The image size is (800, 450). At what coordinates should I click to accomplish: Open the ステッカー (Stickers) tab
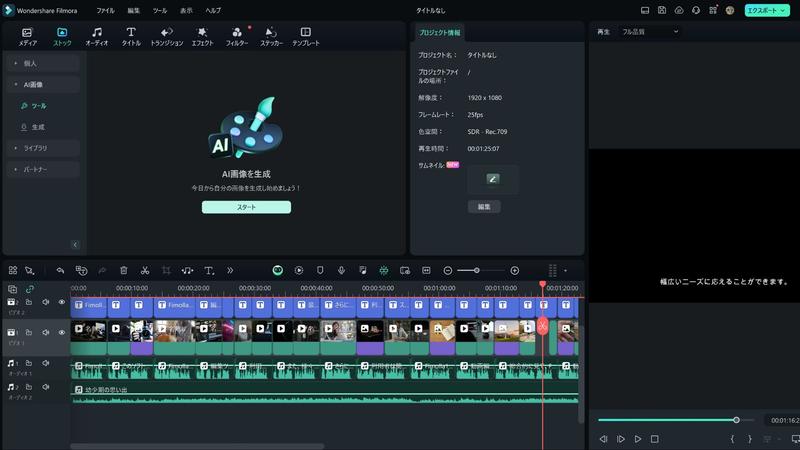271,37
